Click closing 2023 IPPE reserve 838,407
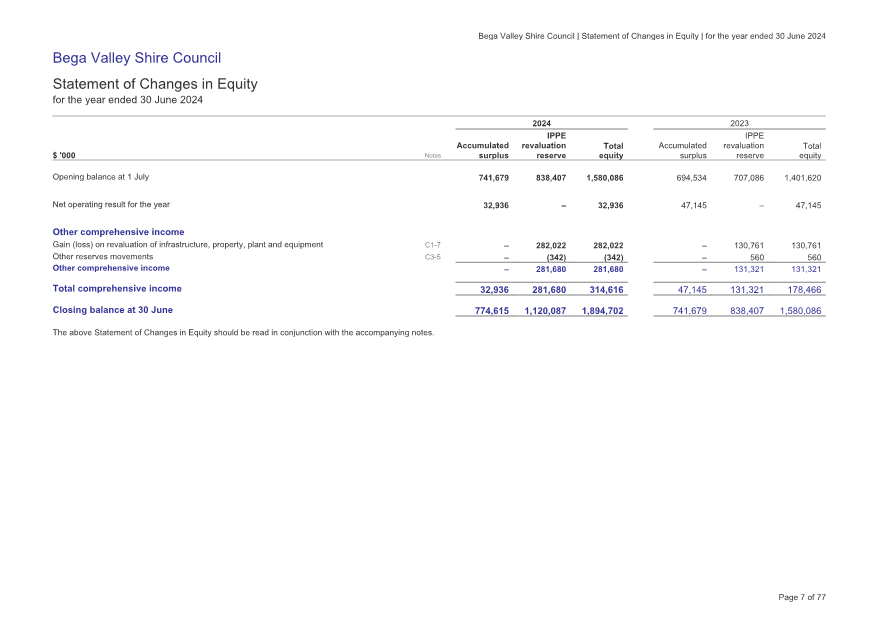Viewport: 877px width, 622px height. (747, 311)
